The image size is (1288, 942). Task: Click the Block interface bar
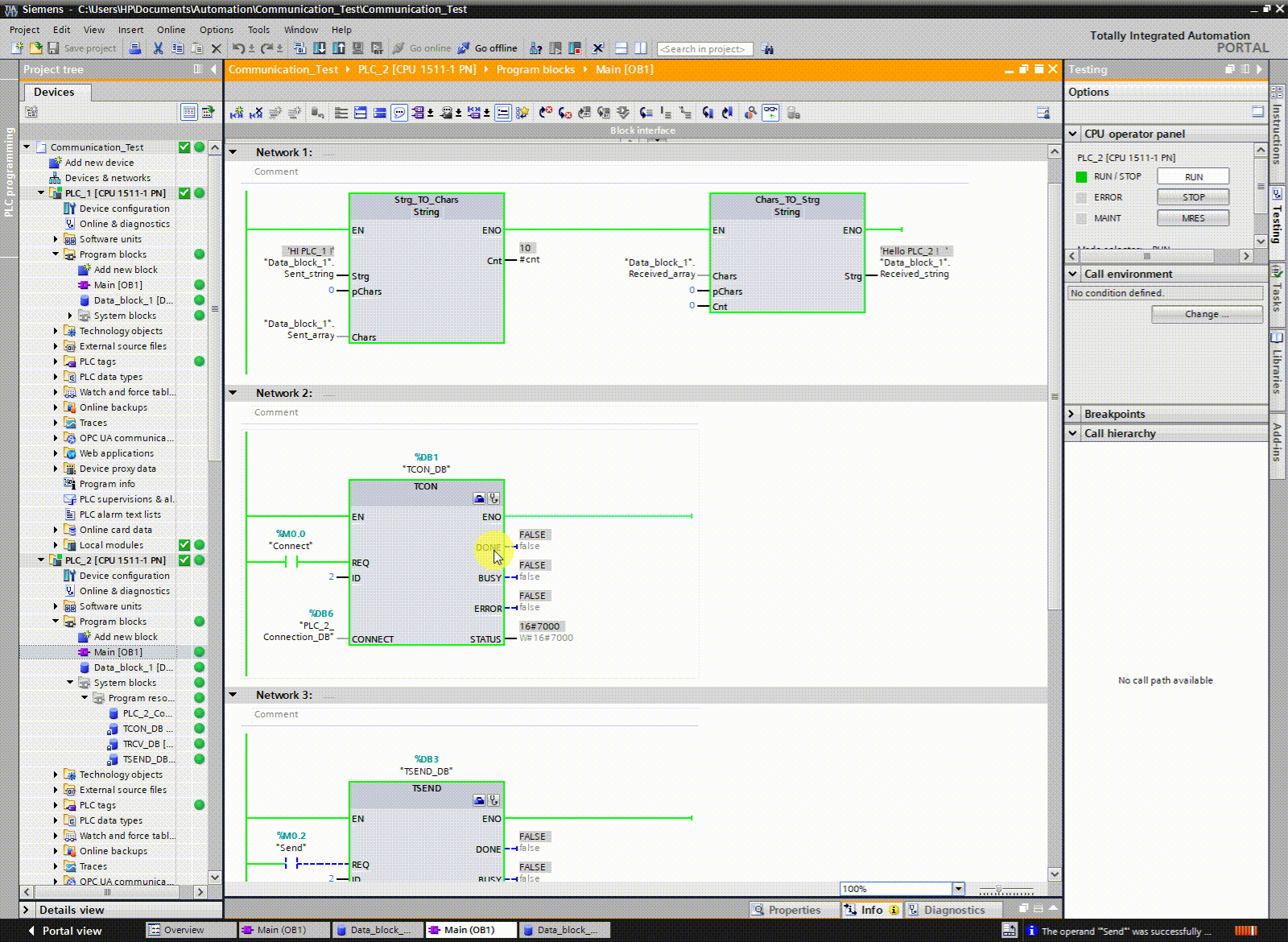coord(642,130)
